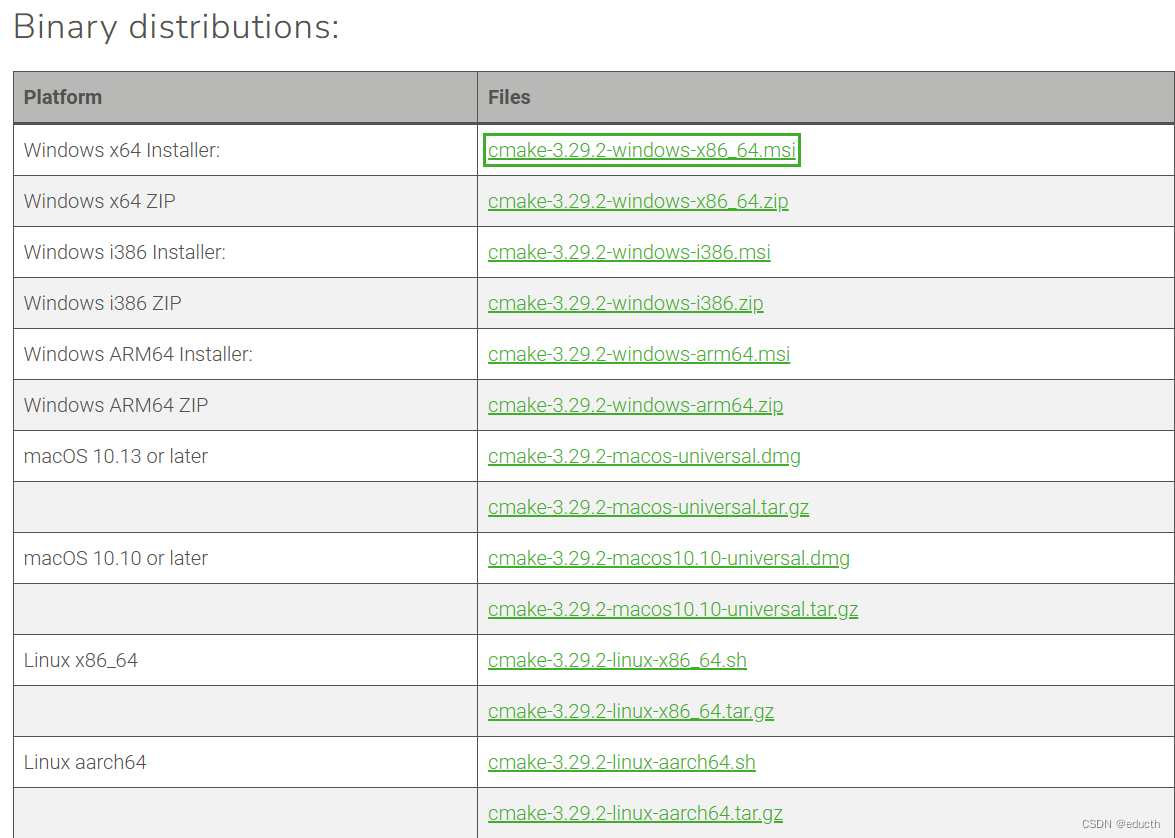Open the cmake-3.29.2-windows-i386.zip link
The width and height of the screenshot is (1175, 838).
click(626, 303)
